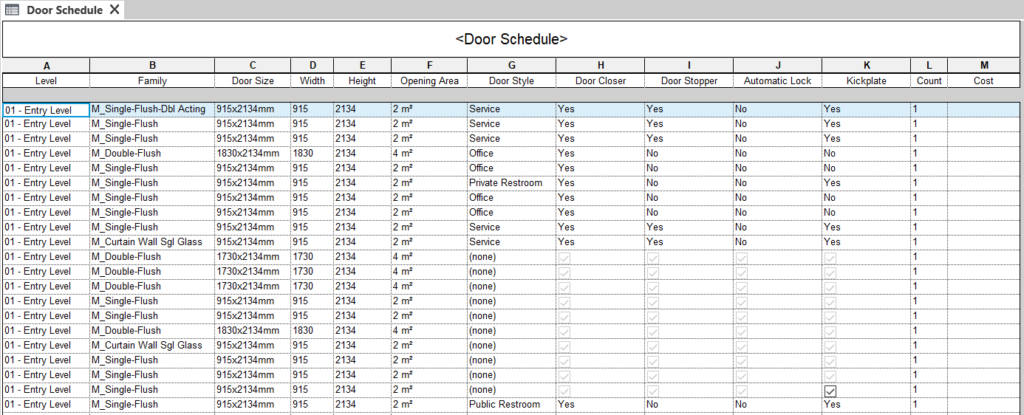Select the Cost column header
The image size is (1024, 415).
pyautogui.click(x=984, y=80)
